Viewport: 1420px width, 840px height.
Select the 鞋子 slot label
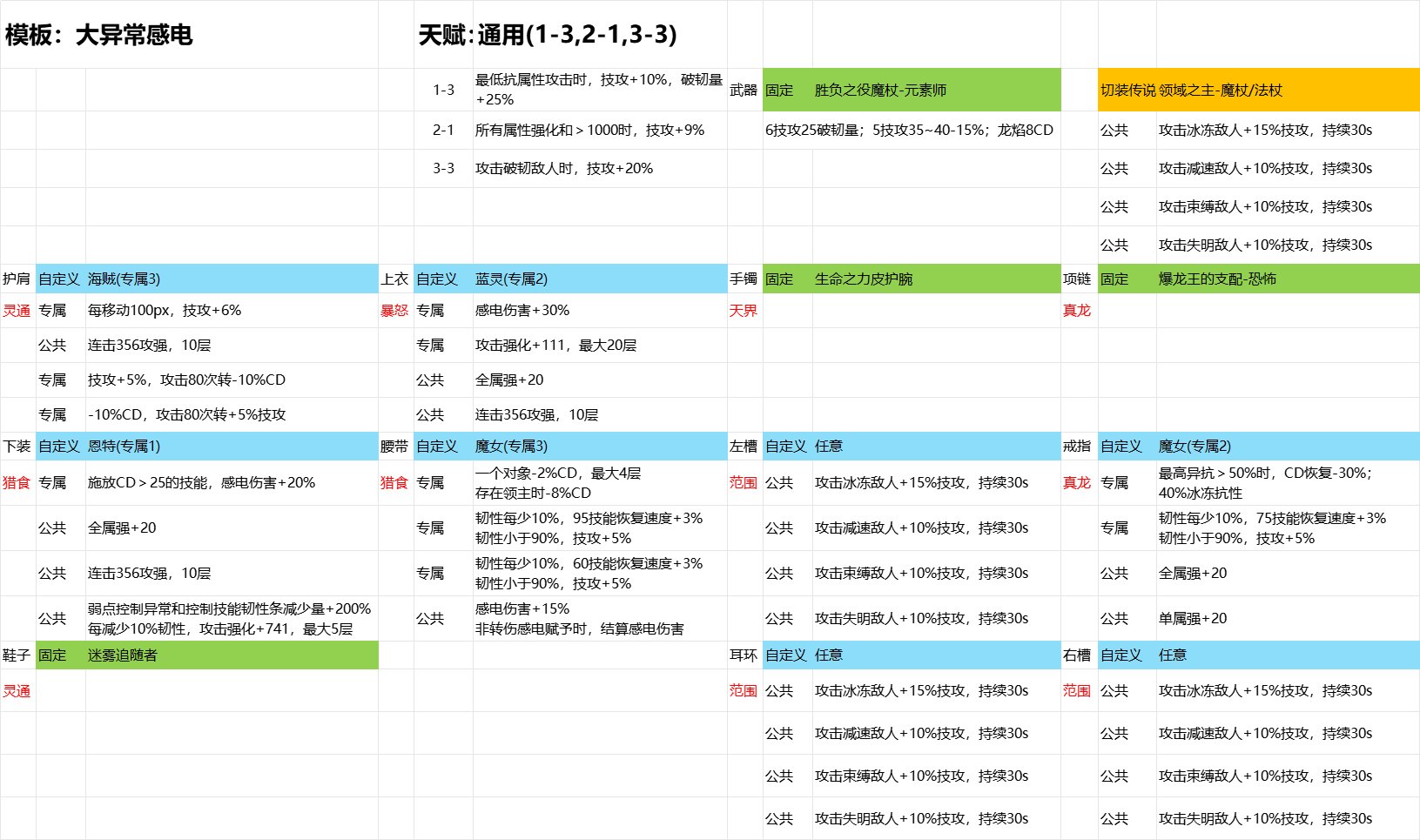point(17,655)
